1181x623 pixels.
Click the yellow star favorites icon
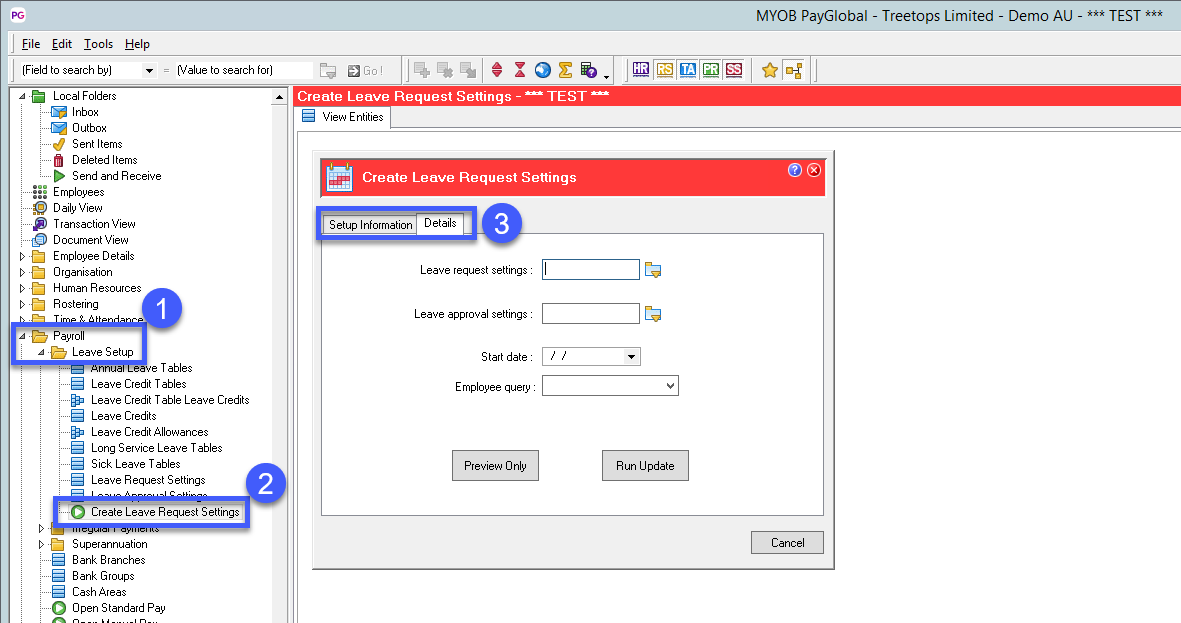click(x=769, y=70)
